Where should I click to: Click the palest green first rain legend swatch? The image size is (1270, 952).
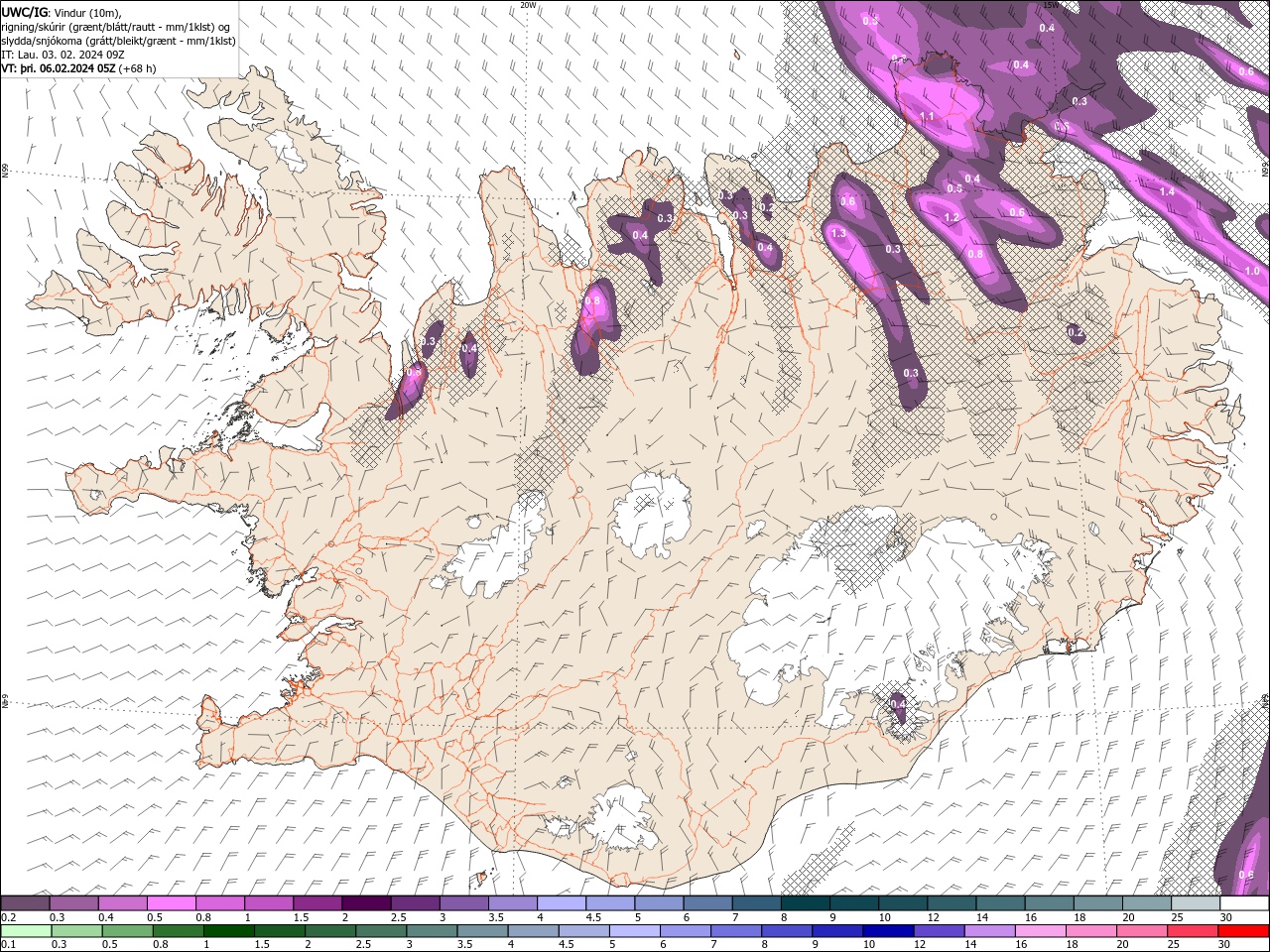[26, 931]
